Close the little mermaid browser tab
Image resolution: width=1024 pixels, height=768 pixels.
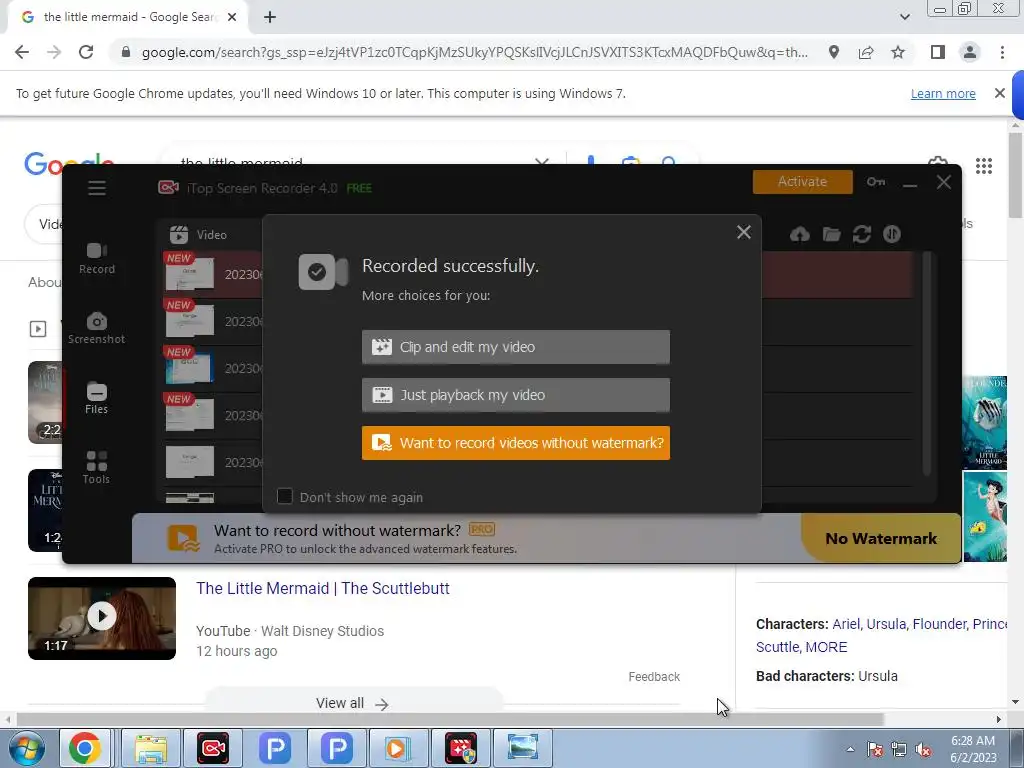pyautogui.click(x=232, y=17)
